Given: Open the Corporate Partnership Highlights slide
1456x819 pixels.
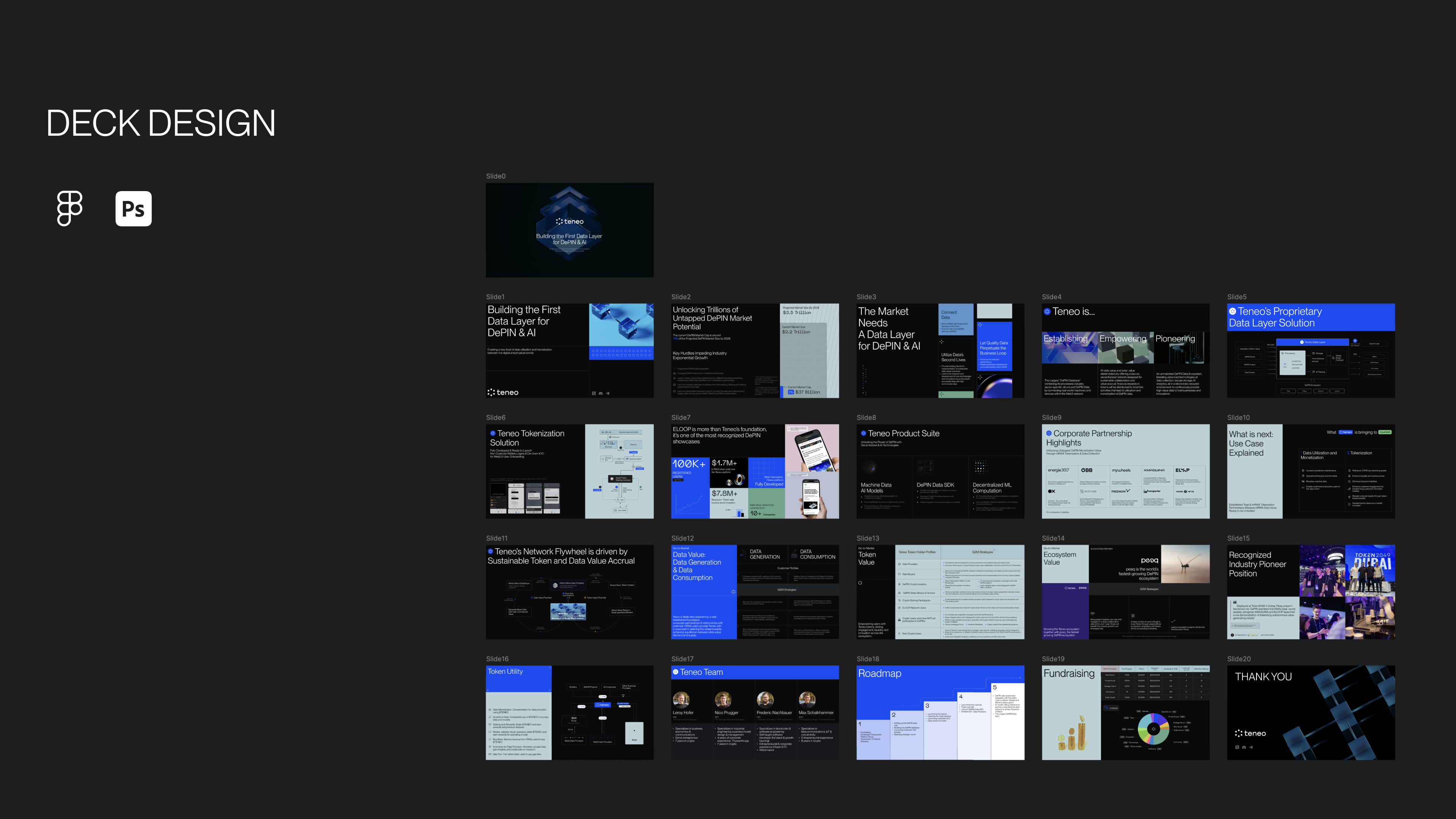Looking at the screenshot, I should click(x=1125, y=471).
